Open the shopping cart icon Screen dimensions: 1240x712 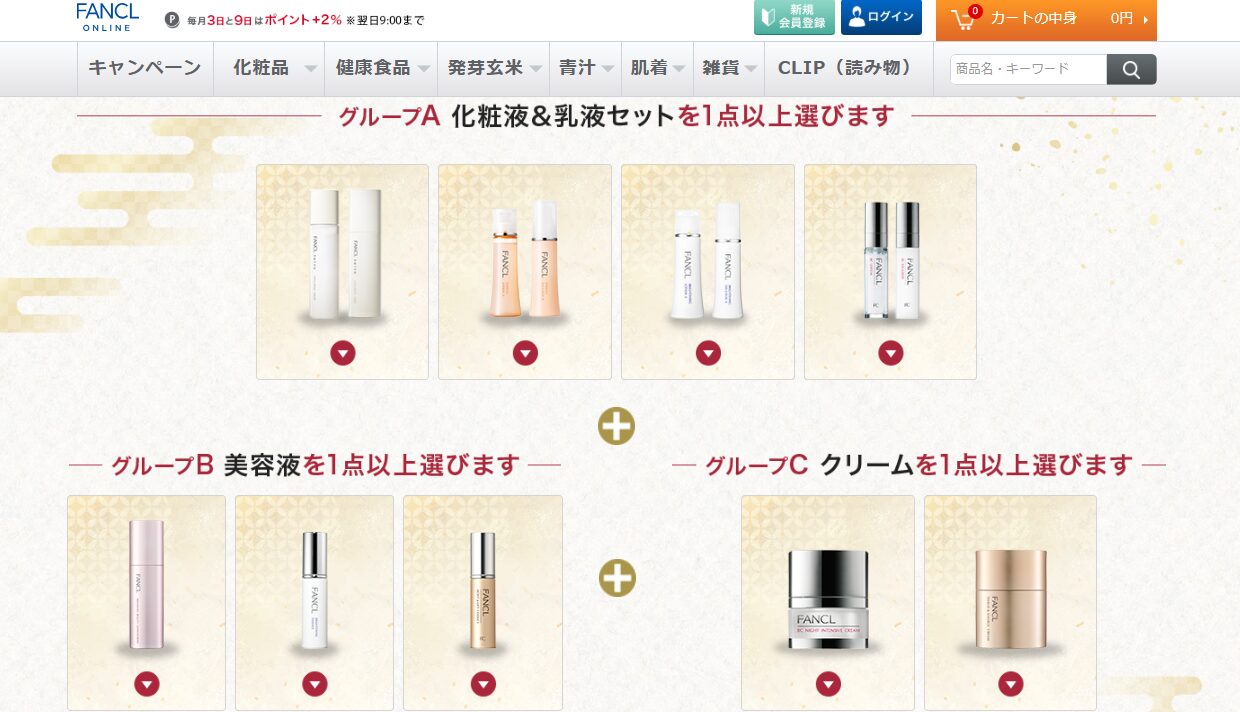click(962, 19)
